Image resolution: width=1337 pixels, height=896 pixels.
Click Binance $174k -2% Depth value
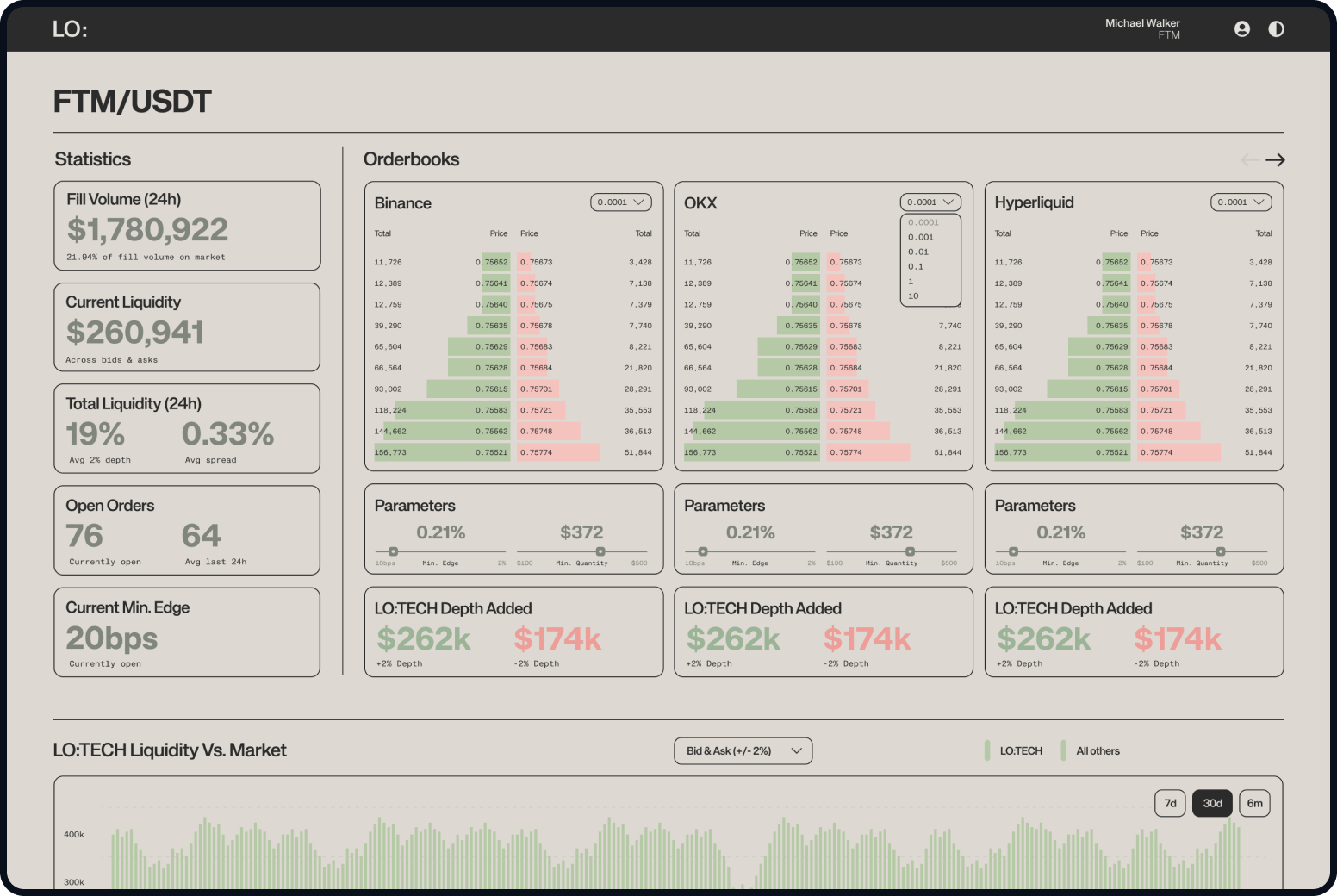557,639
